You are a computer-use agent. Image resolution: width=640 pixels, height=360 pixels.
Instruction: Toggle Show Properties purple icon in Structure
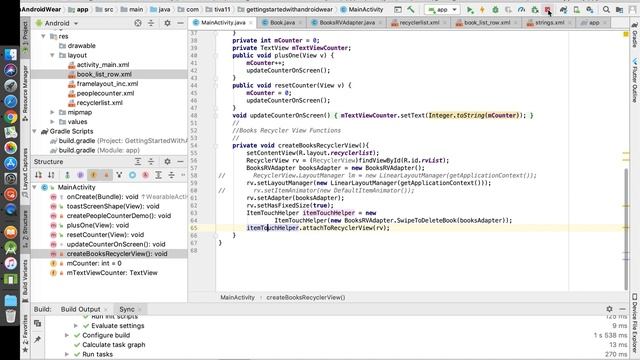pyautogui.click(x=80, y=175)
